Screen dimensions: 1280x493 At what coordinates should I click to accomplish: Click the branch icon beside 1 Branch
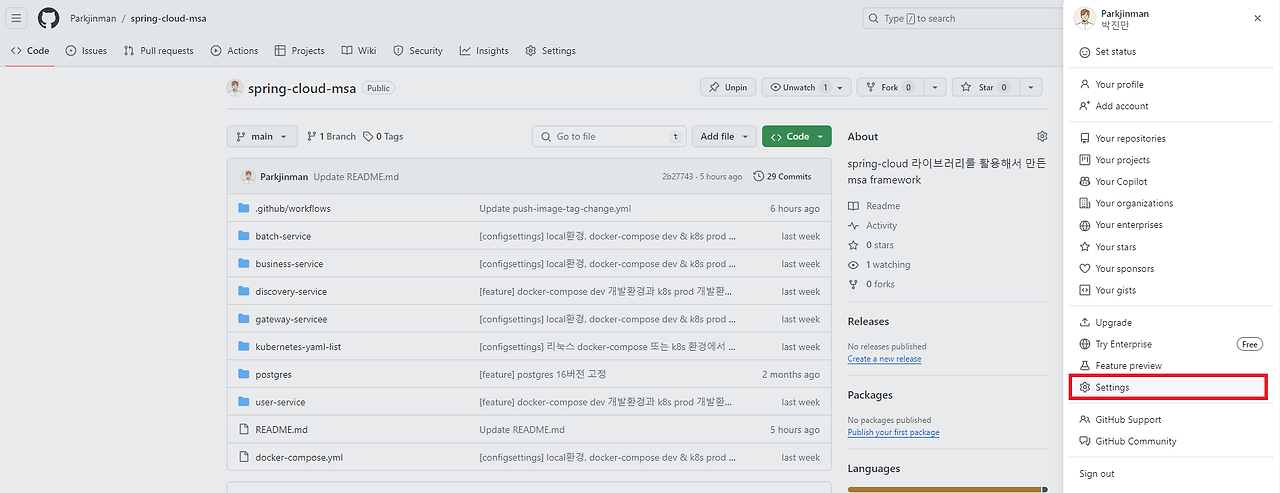pos(312,136)
